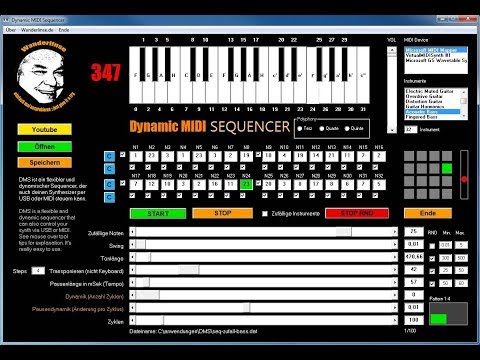480x360 pixels.
Task: Toggle the step checkbox under N8
Action: [243, 167]
